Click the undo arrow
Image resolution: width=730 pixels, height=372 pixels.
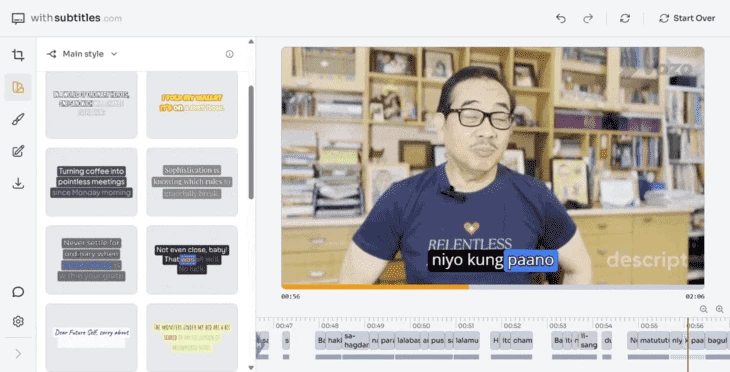[561, 18]
